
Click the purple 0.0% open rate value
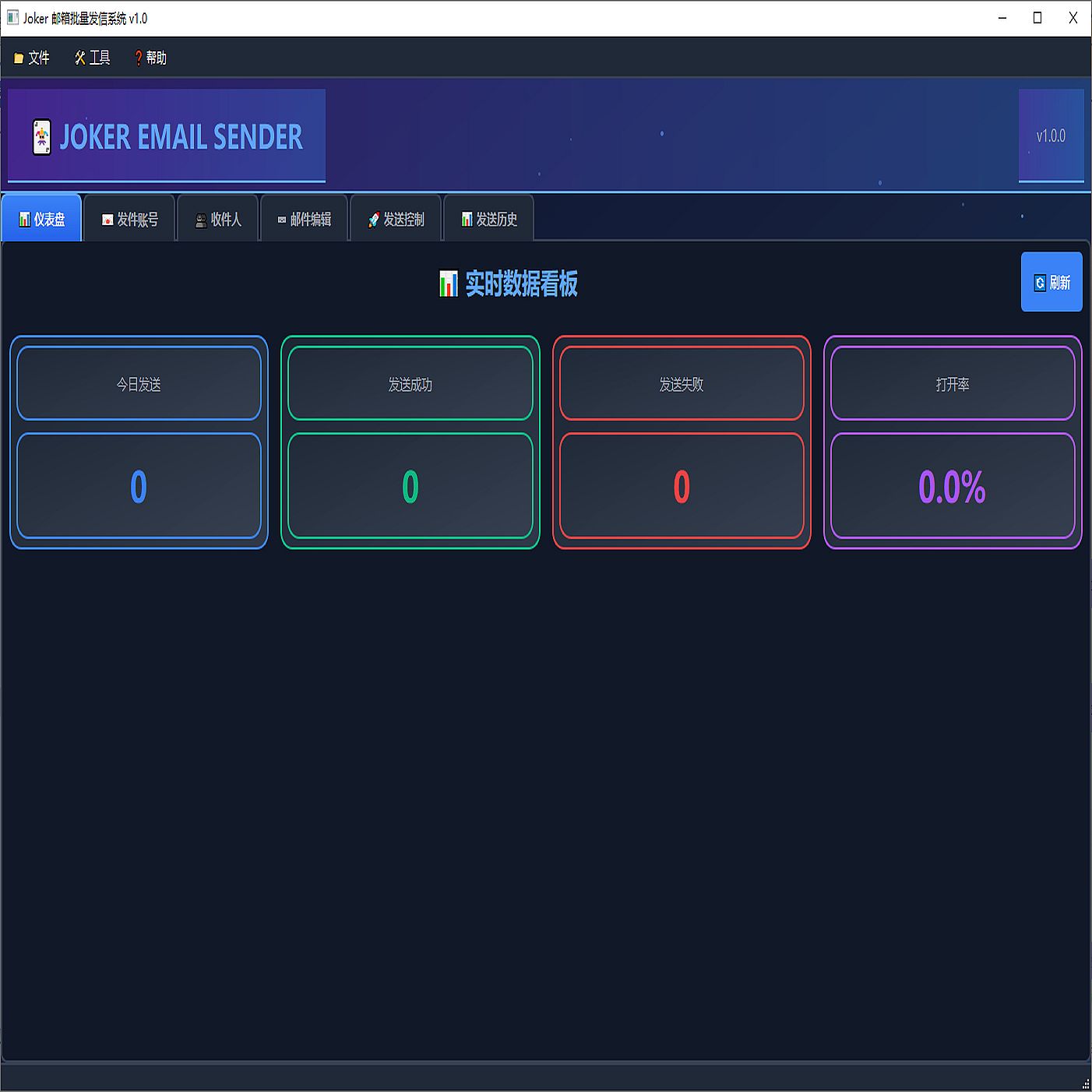click(x=952, y=487)
